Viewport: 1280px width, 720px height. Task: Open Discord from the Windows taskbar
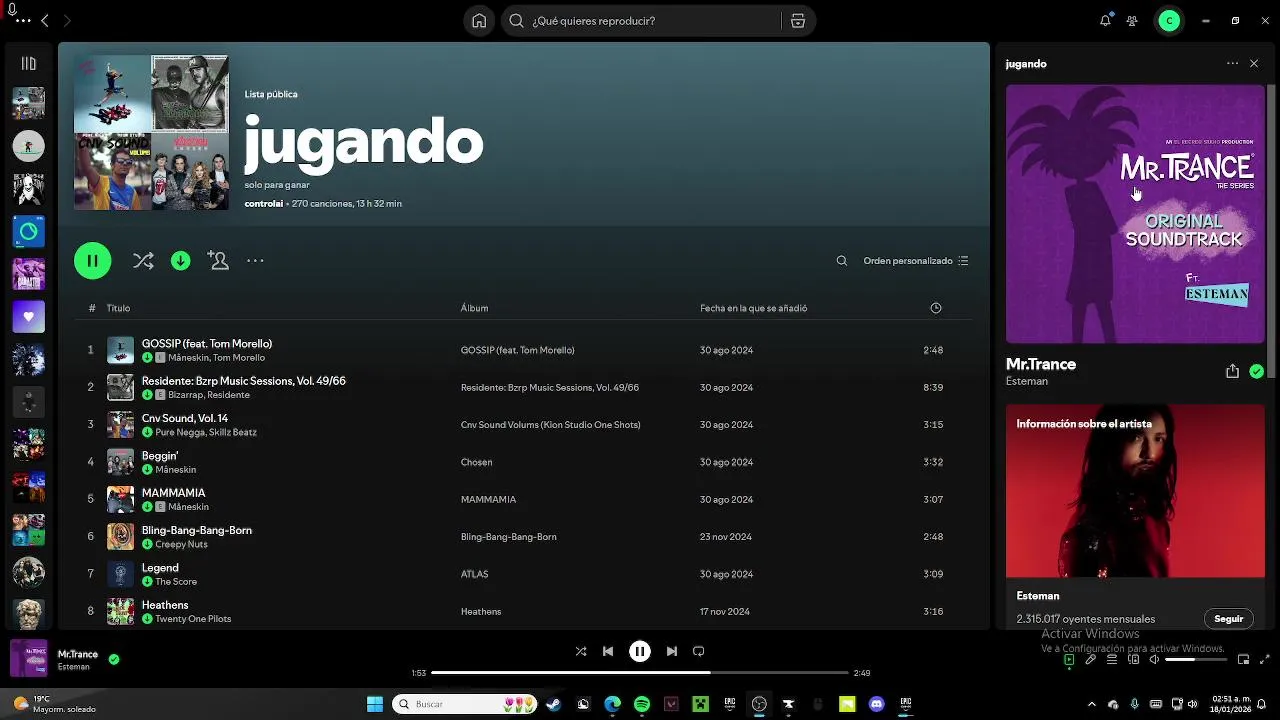click(877, 704)
